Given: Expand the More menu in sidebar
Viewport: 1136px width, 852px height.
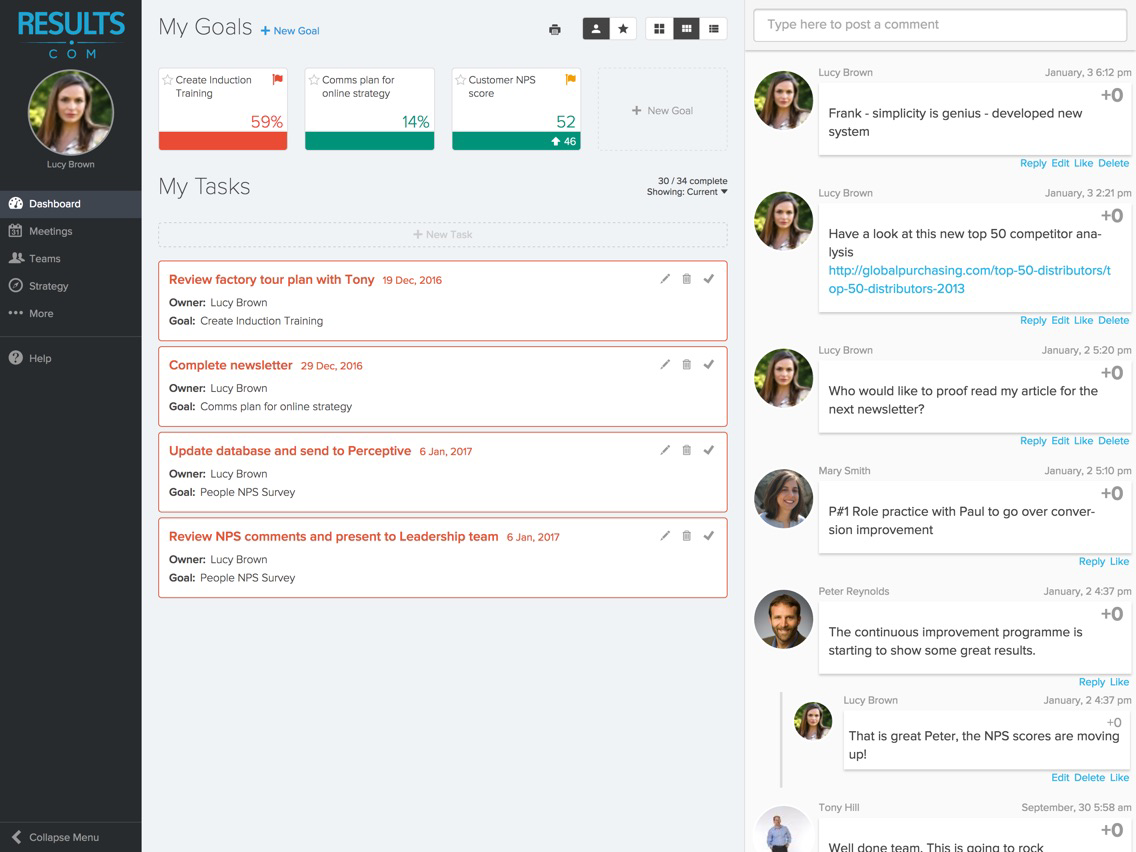Looking at the screenshot, I should click(x=70, y=314).
